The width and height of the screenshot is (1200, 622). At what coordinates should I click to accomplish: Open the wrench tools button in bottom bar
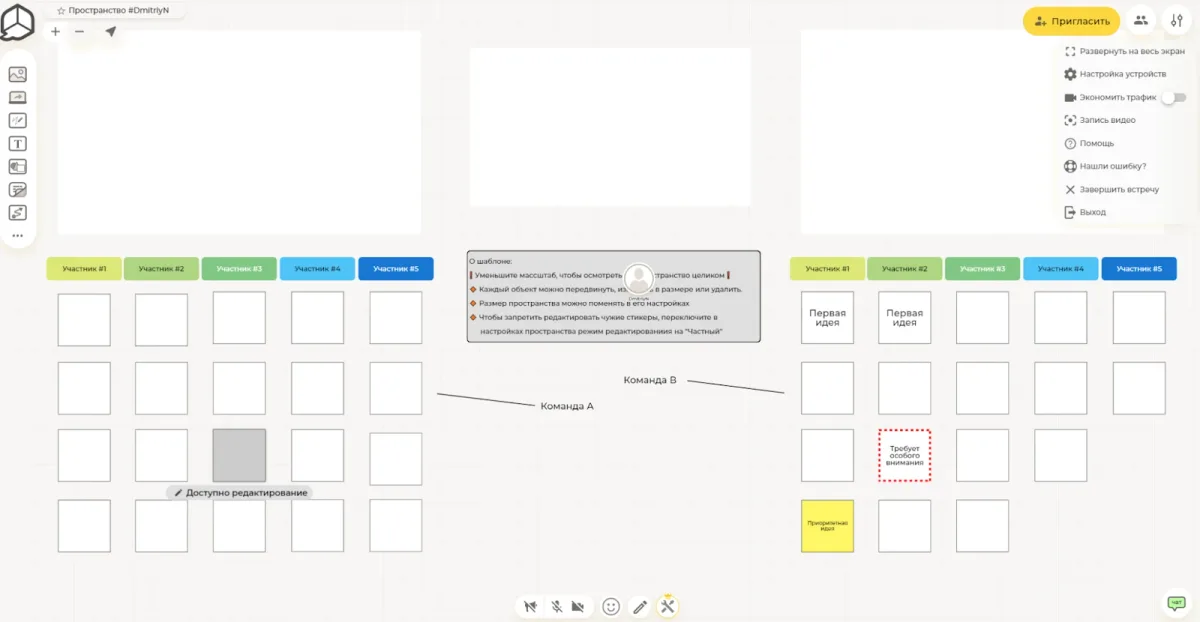click(x=668, y=606)
